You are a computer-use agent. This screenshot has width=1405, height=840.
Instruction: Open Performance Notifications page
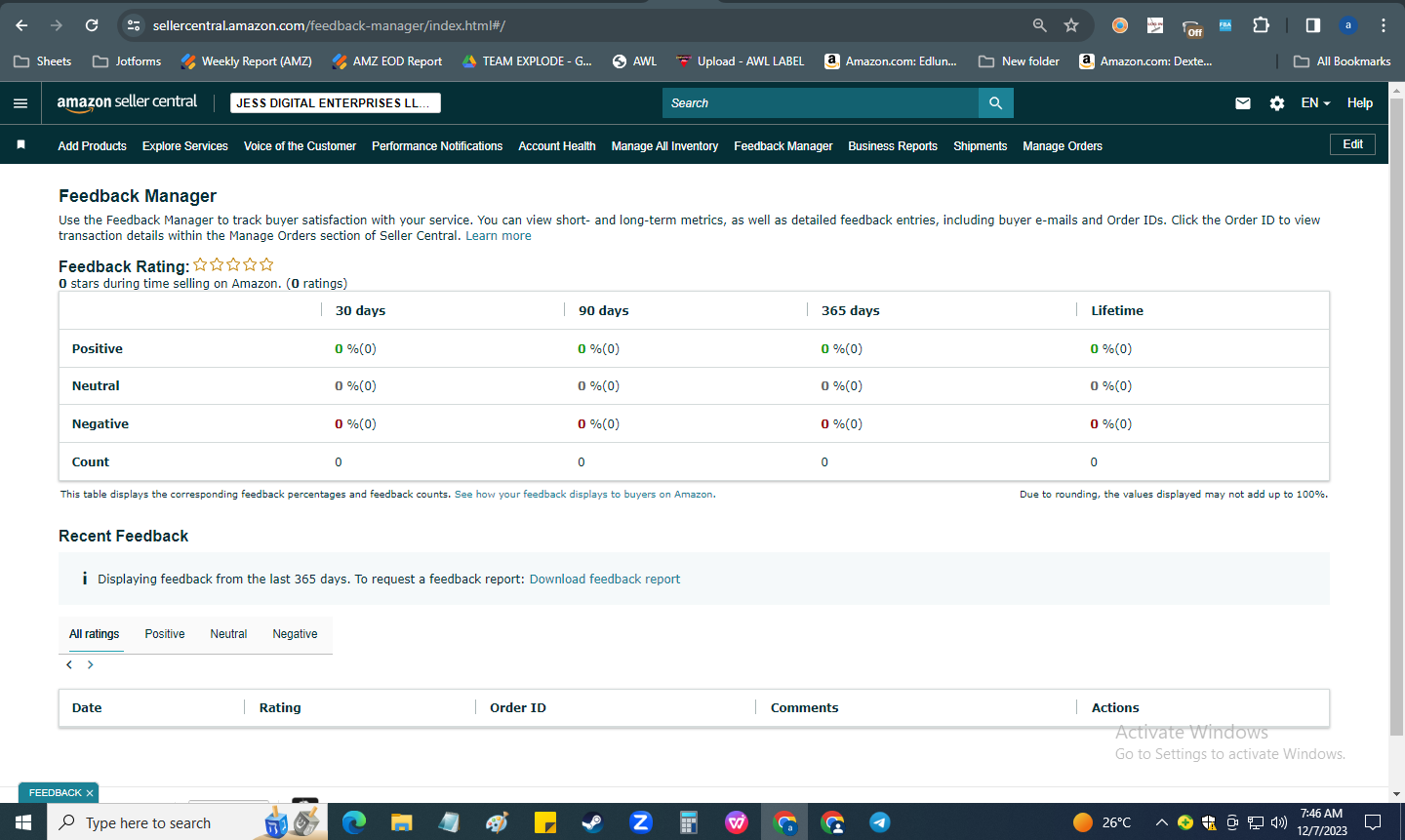(x=437, y=146)
